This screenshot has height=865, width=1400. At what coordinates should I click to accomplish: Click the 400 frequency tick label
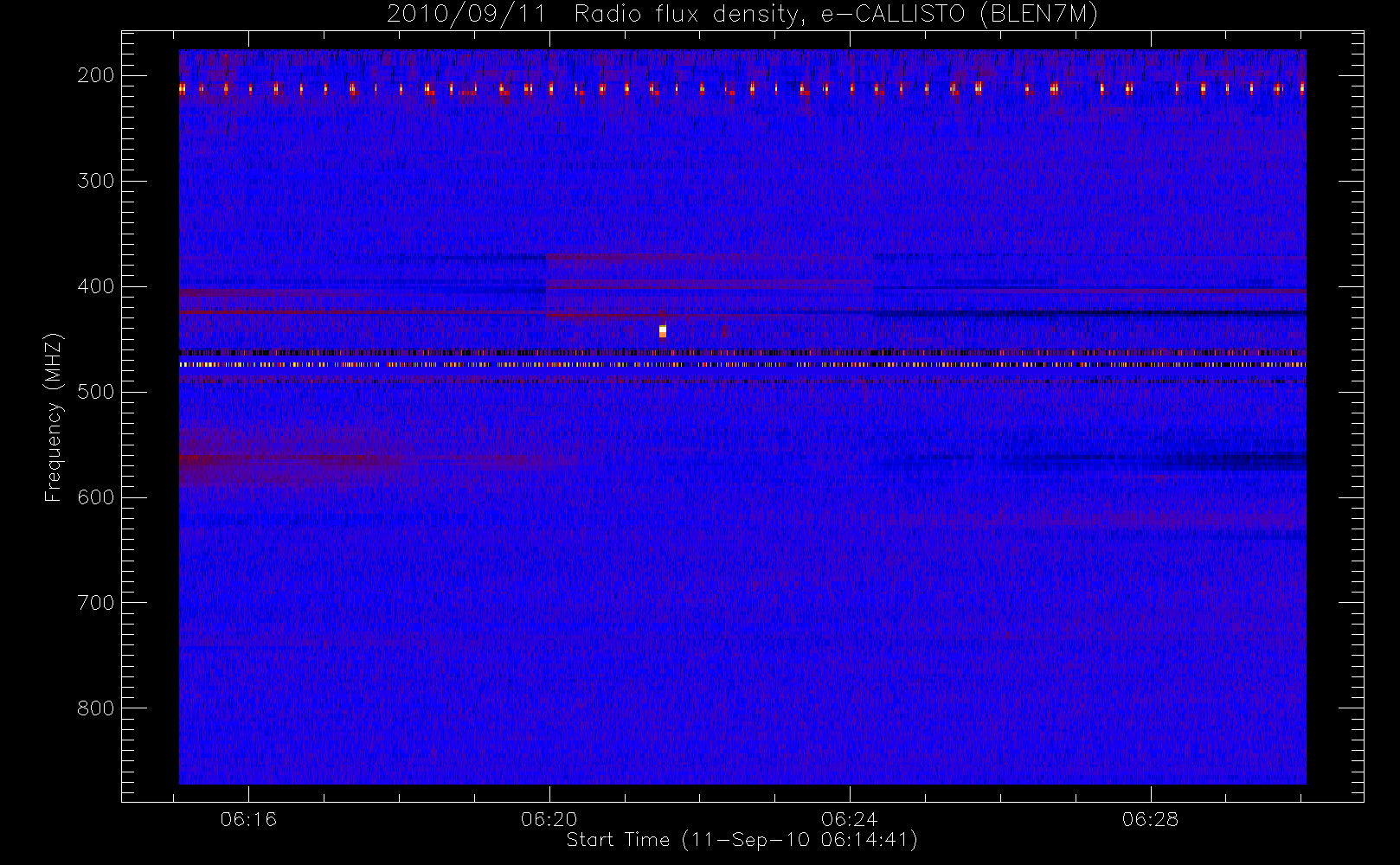[96, 286]
